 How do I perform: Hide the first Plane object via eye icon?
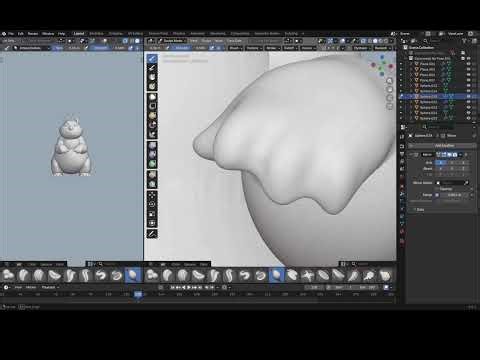click(469, 64)
